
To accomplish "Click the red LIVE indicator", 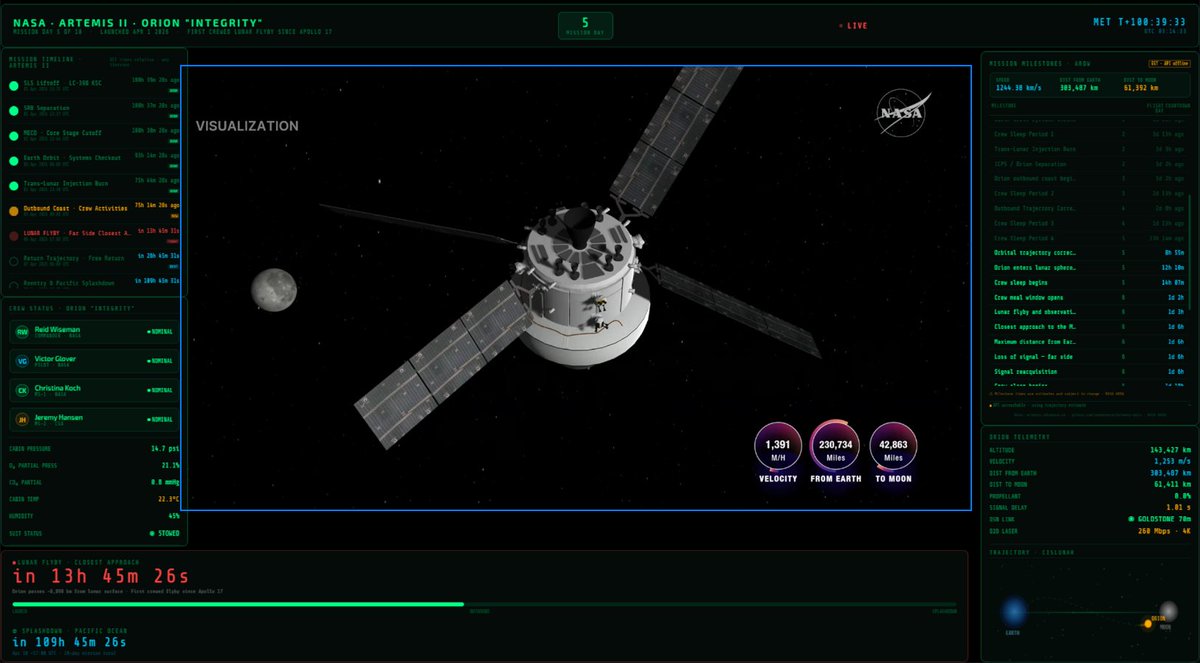I will click(852, 25).
